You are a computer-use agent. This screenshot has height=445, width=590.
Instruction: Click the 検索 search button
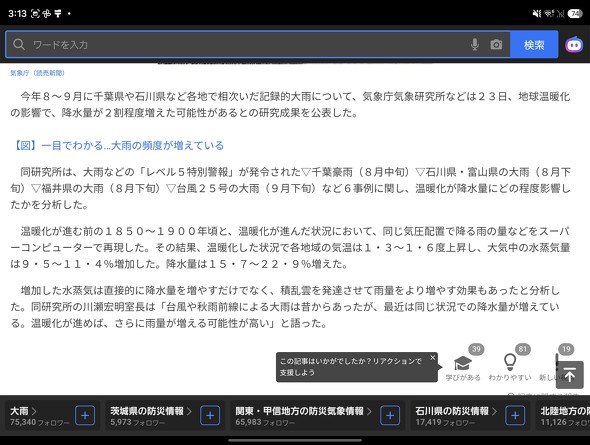tap(534, 45)
